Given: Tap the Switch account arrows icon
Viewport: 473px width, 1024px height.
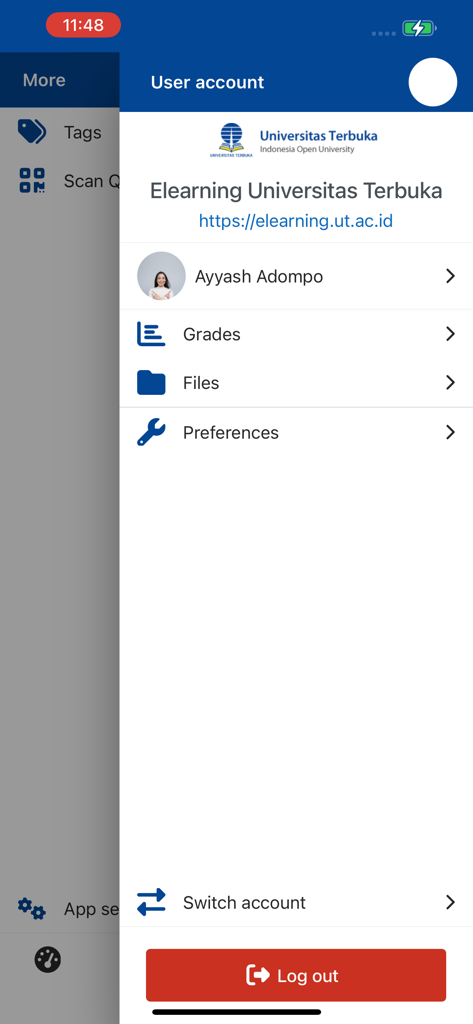Looking at the screenshot, I should point(151,903).
